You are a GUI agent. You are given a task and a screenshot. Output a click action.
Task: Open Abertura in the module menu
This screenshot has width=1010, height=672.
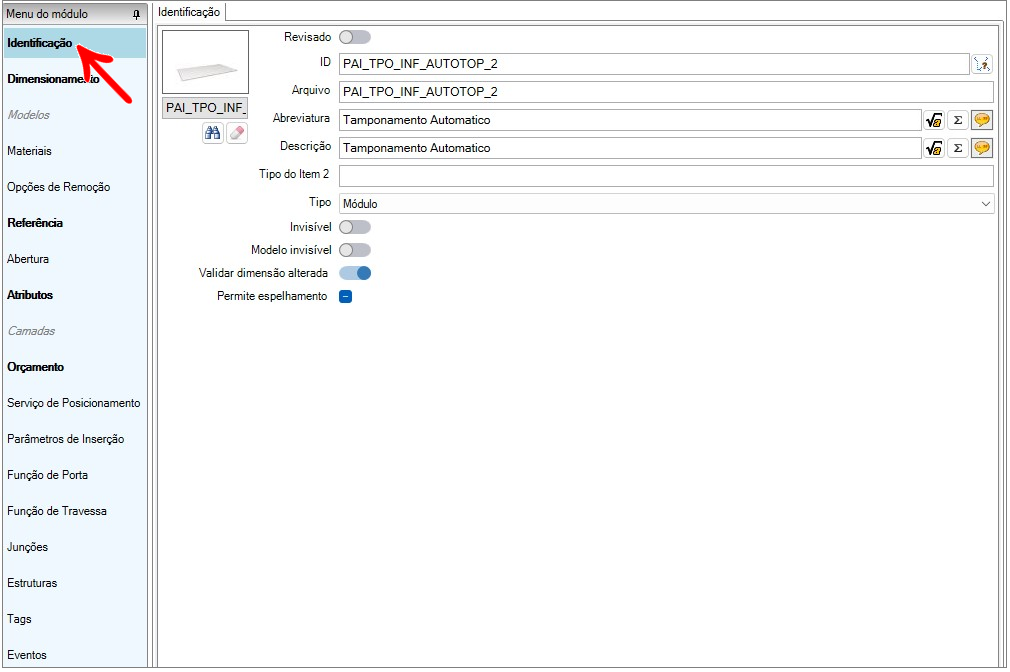[x=75, y=259]
